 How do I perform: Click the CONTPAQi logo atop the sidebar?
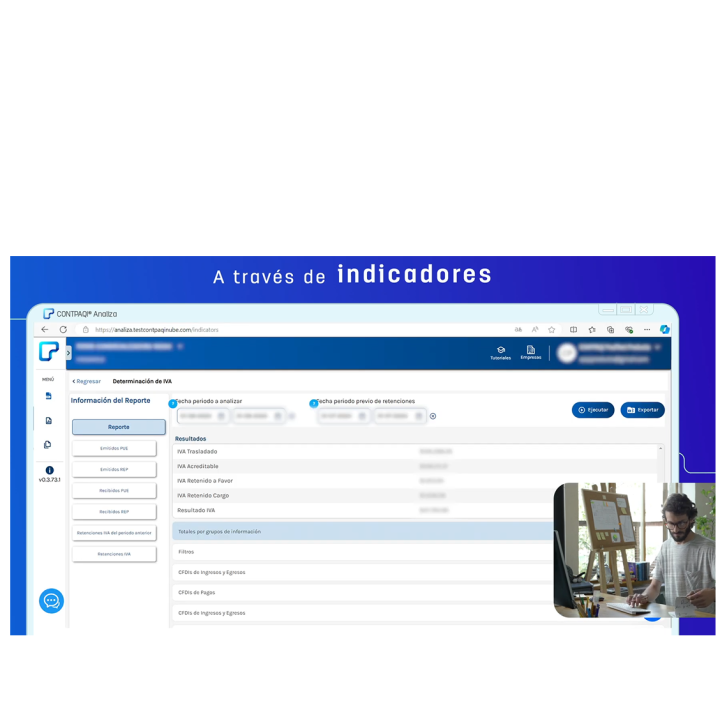49,351
